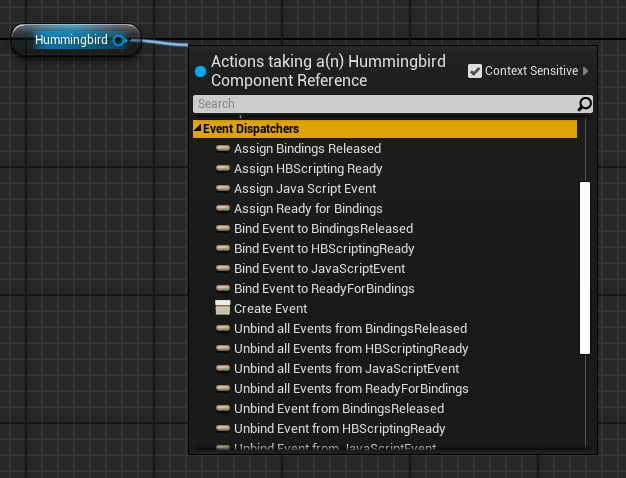Click icon beside Unbind Event from HBScriptingReady
Image resolution: width=626 pixels, height=478 pixels.
(x=223, y=428)
